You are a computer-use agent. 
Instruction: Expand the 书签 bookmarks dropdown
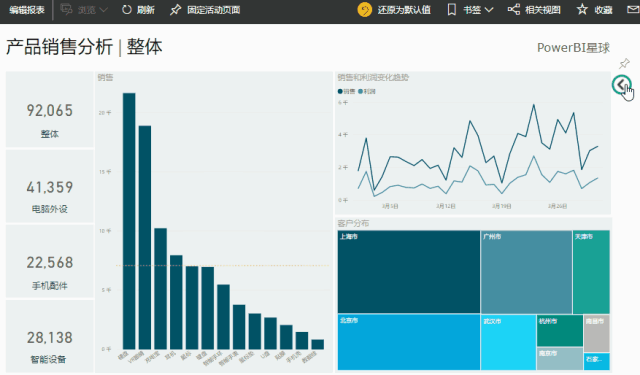470,10
